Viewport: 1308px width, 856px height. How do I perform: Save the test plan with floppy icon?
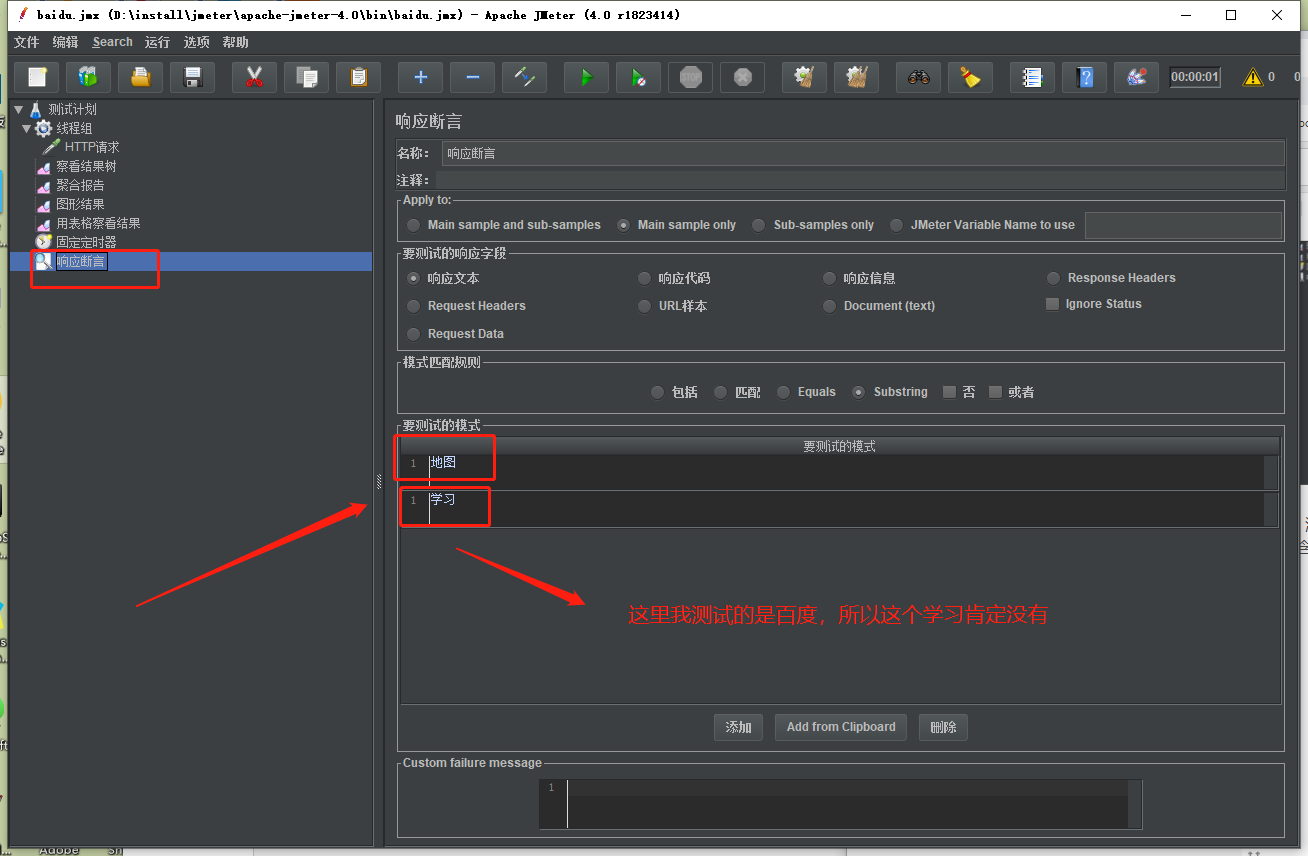coord(193,77)
